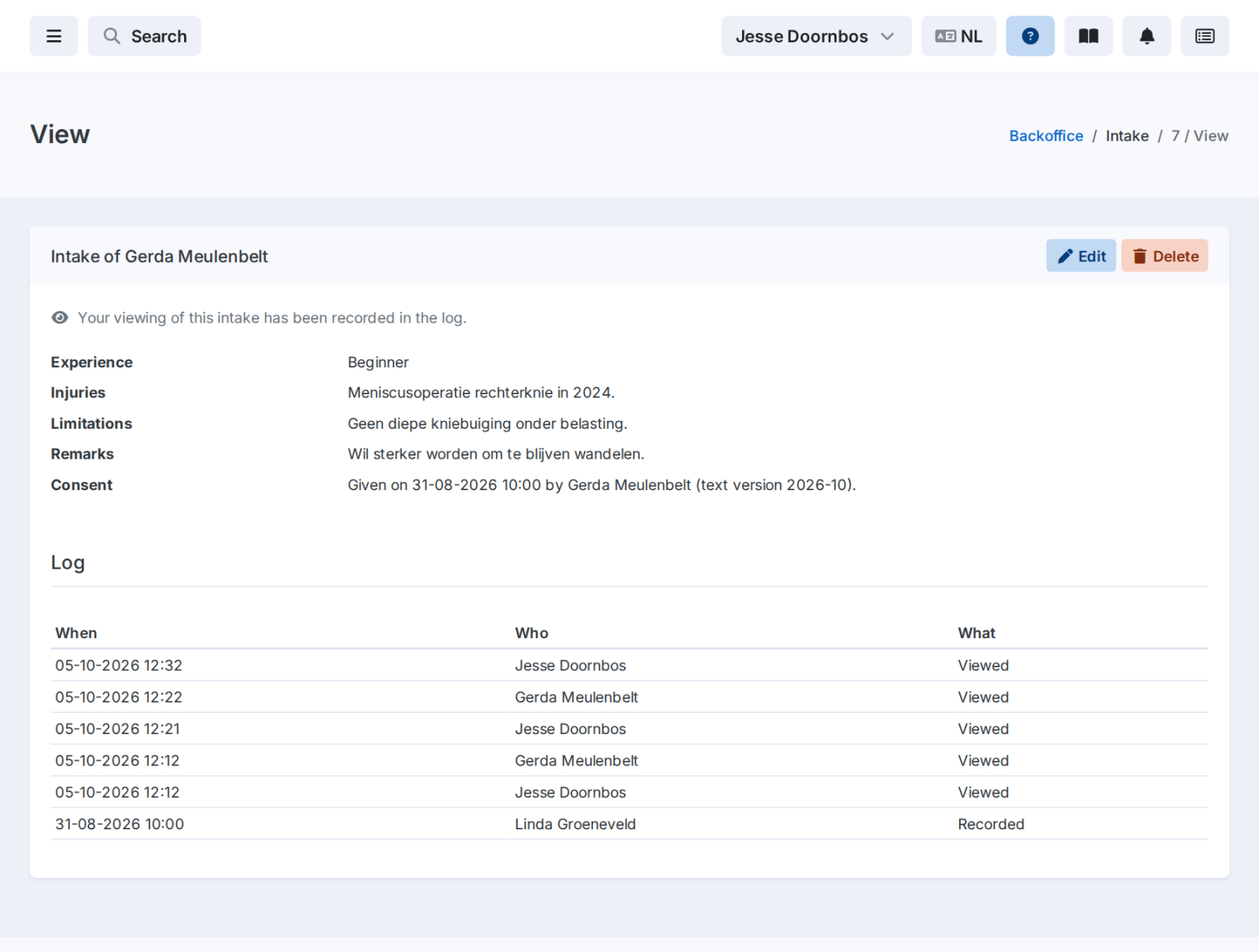Click the 'Recorded' log action
Viewport: 1259px width, 952px height.
(991, 825)
